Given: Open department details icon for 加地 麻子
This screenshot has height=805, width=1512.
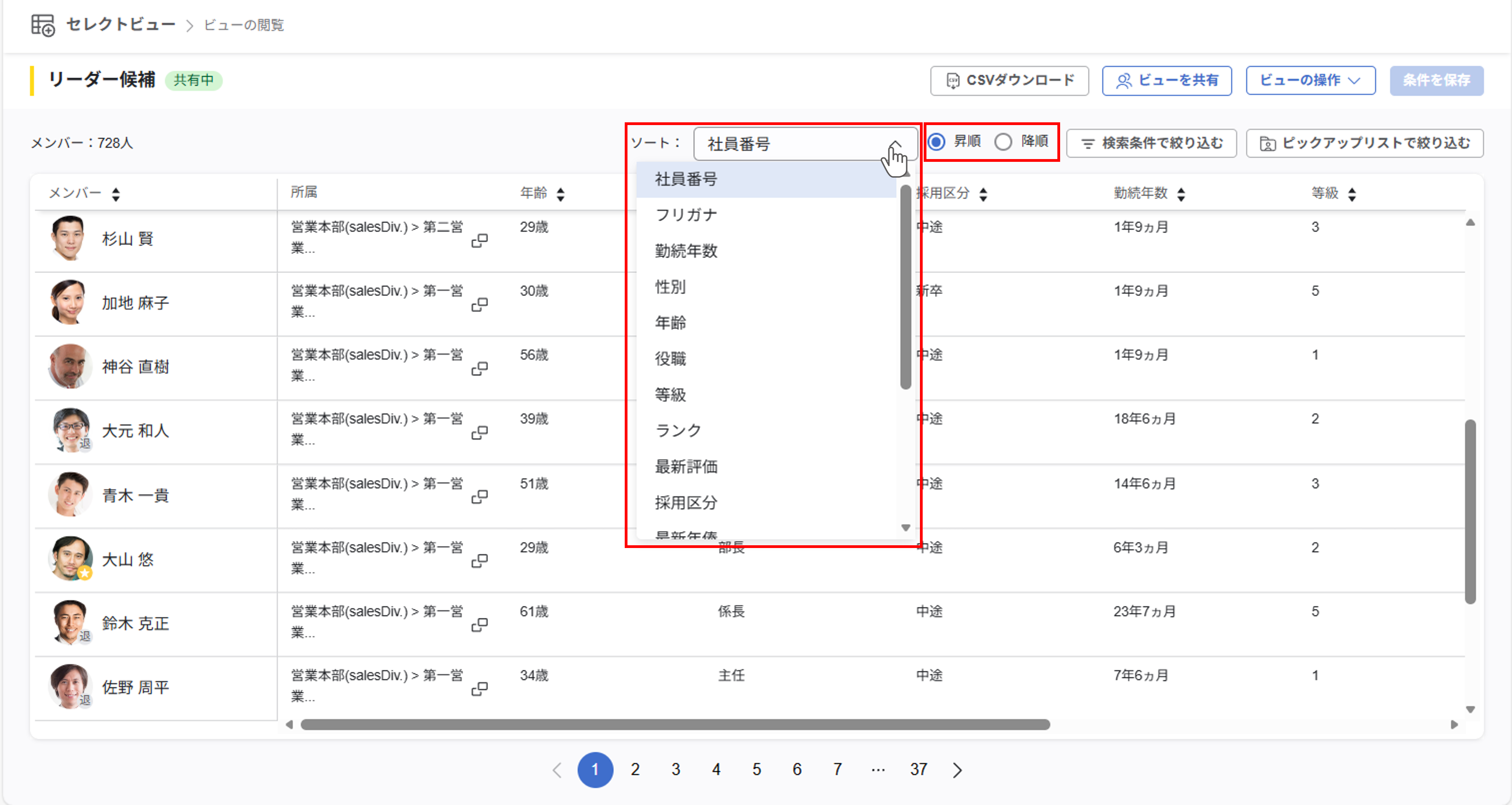Looking at the screenshot, I should click(x=479, y=304).
